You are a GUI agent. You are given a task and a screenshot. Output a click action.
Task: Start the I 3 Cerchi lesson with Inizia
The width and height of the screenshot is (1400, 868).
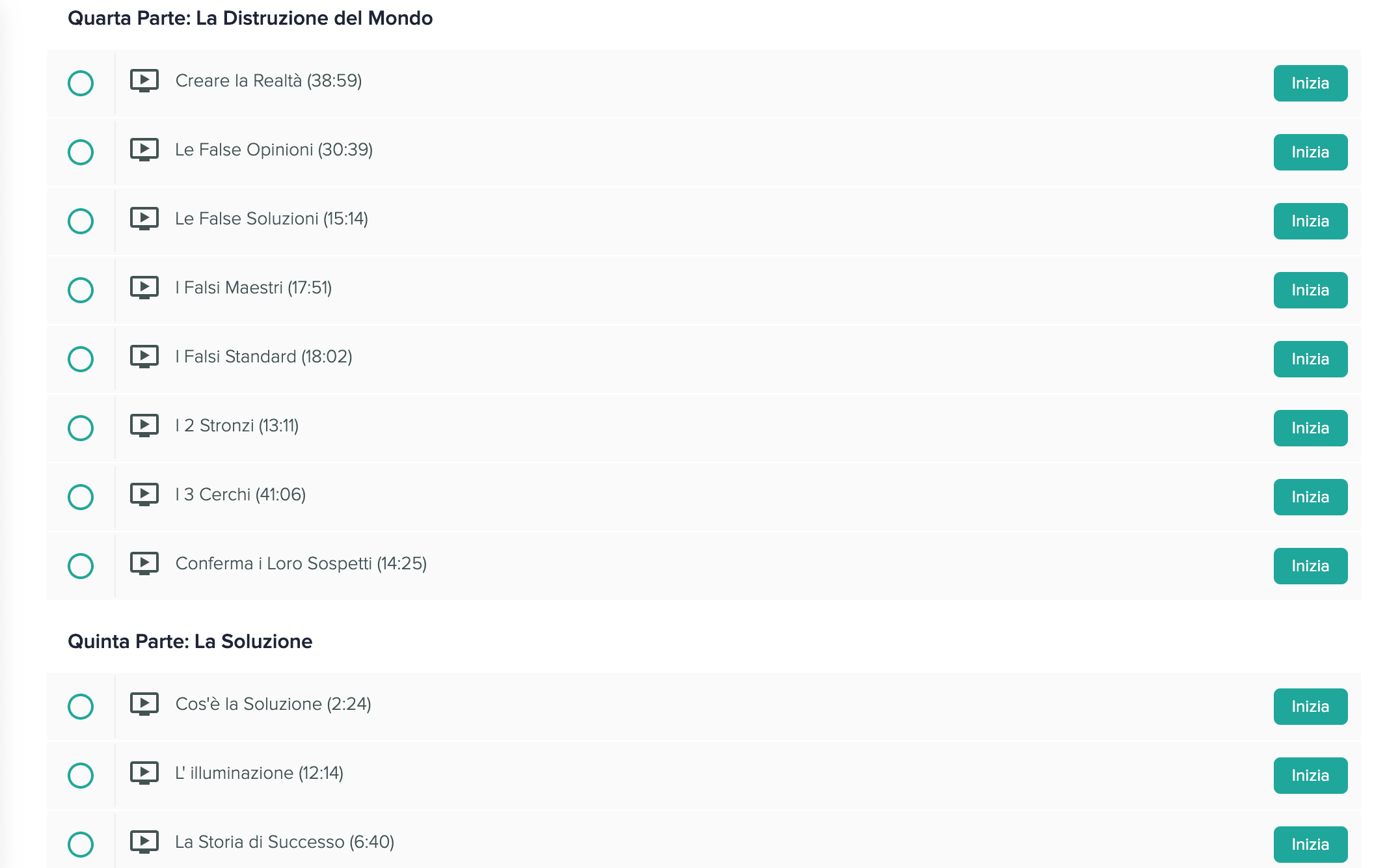click(1310, 497)
